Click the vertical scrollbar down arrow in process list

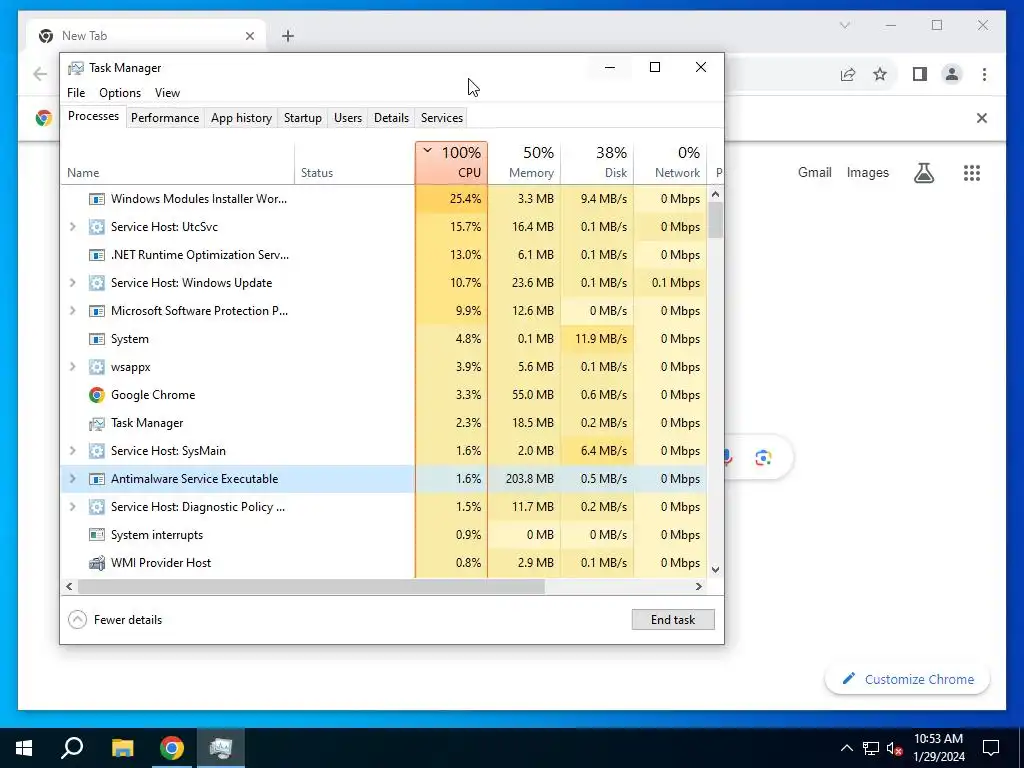pyautogui.click(x=715, y=569)
